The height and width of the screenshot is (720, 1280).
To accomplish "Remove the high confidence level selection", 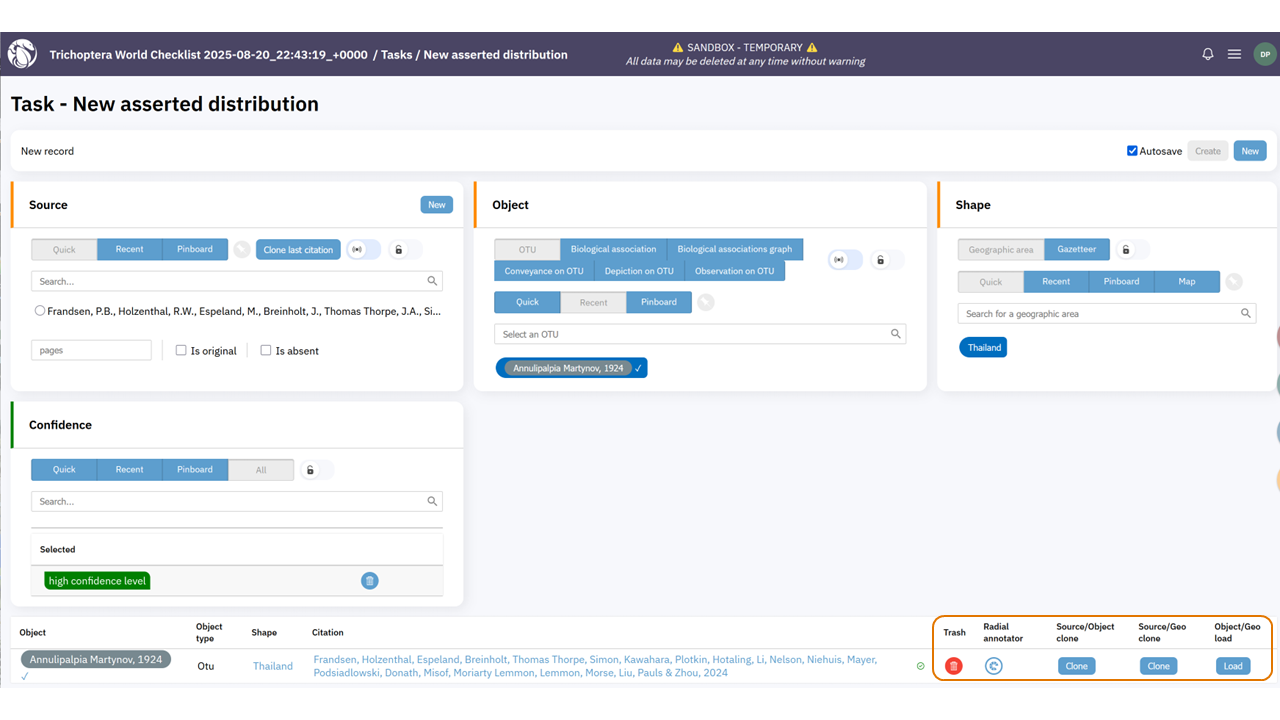I will [x=369, y=581].
